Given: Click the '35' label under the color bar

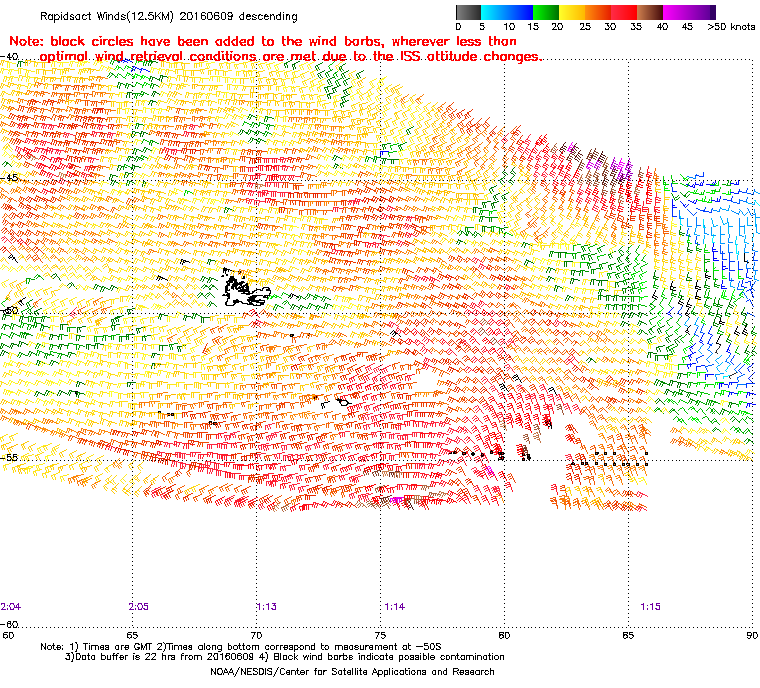Looking at the screenshot, I should point(636,27).
